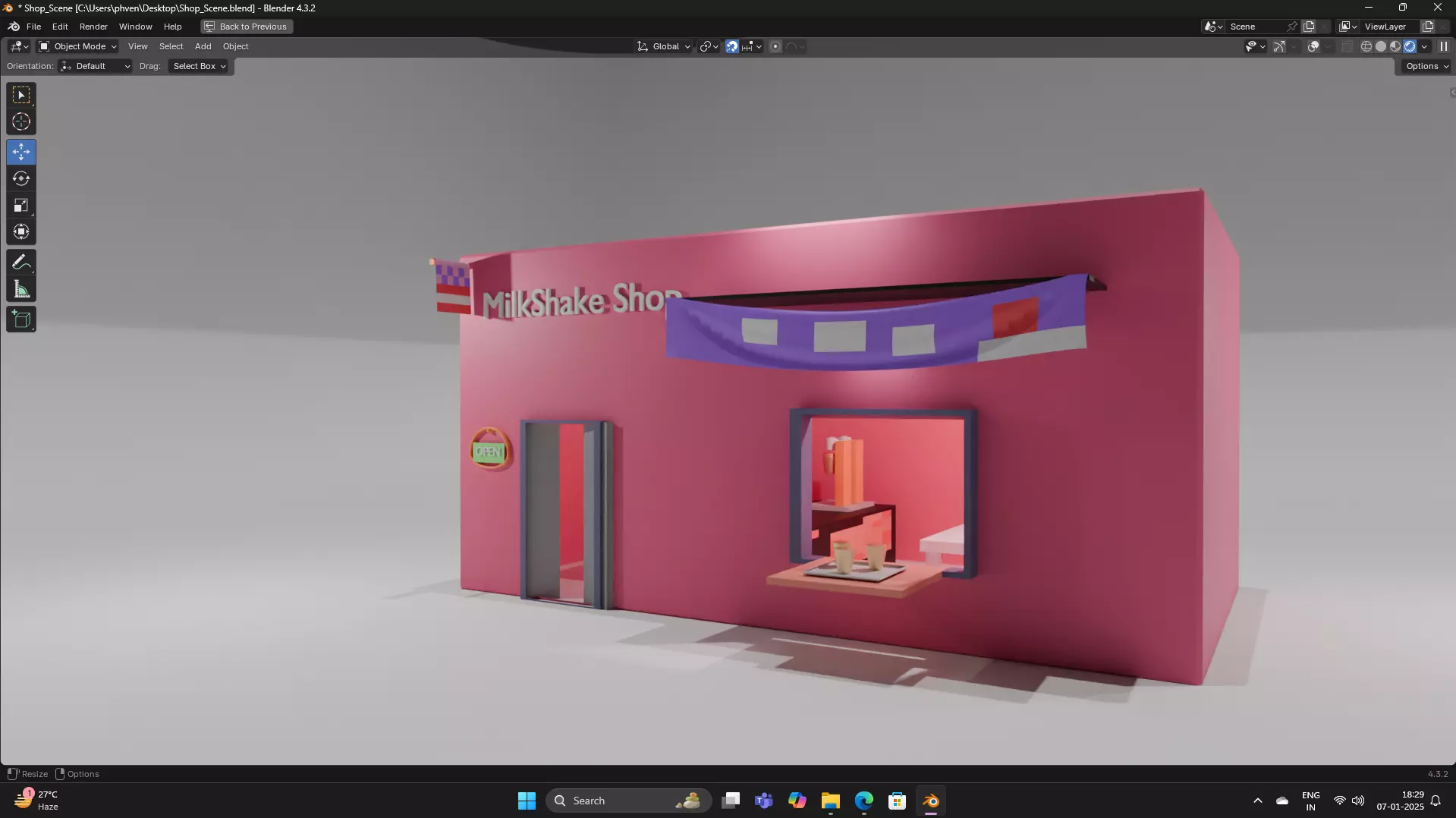Activate the Annotate pencil tool
1456x818 pixels.
coord(21,263)
